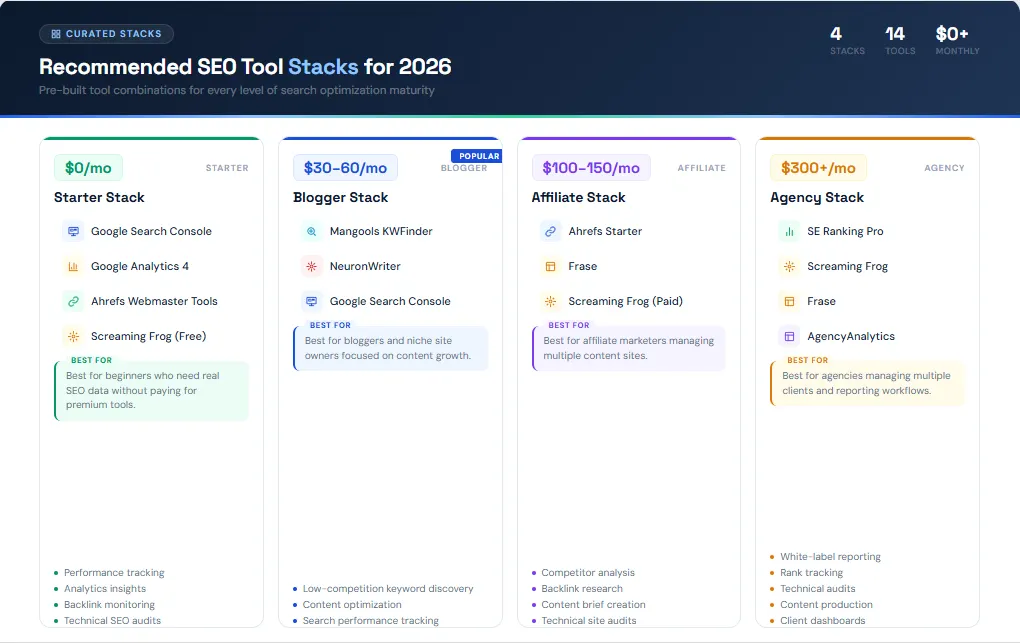The height and width of the screenshot is (643, 1020).
Task: Click the Blogger Stack card title
Action: (x=340, y=197)
